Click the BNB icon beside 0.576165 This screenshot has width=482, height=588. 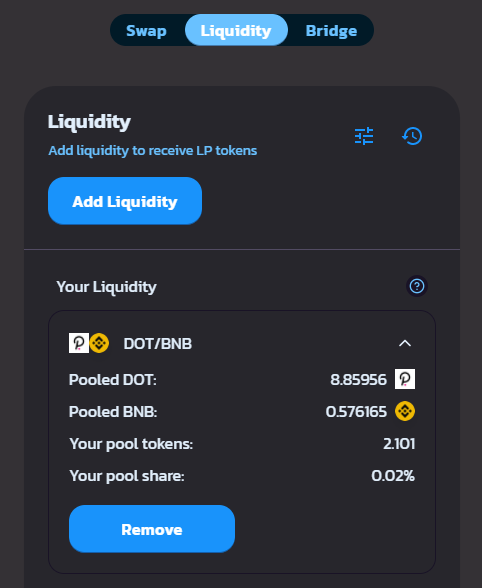pyautogui.click(x=405, y=411)
